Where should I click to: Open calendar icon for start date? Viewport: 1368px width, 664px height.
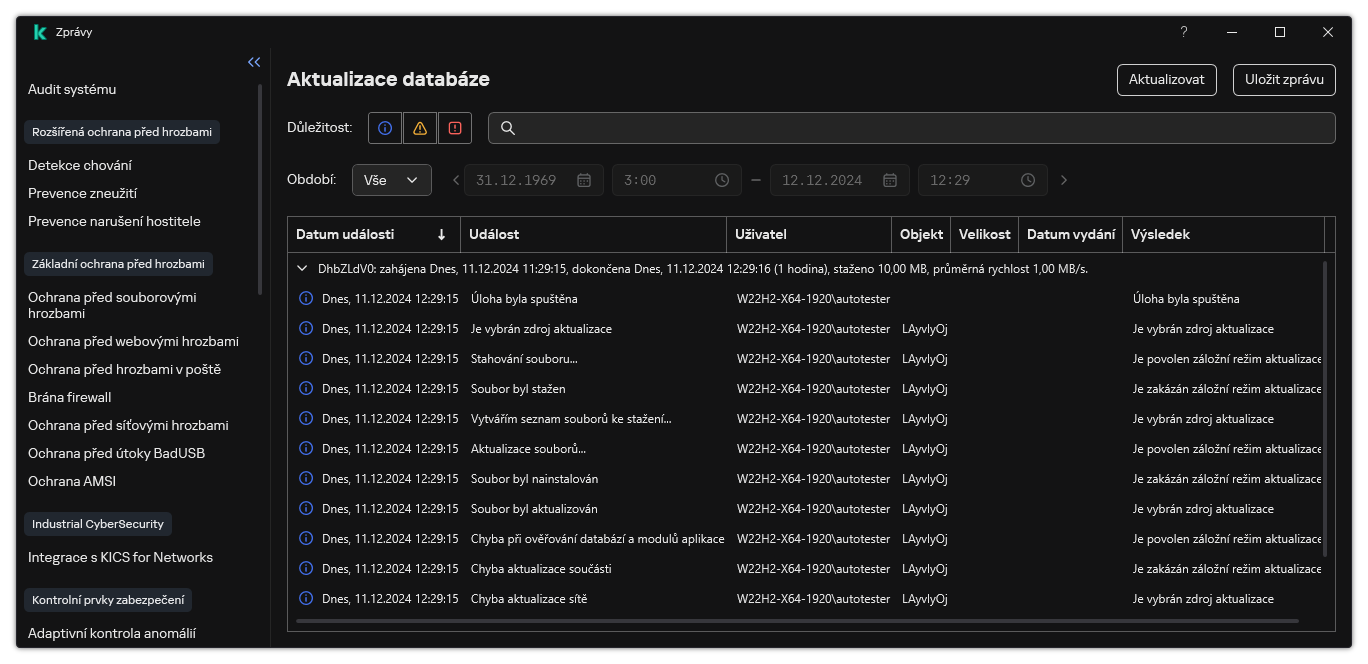[585, 180]
